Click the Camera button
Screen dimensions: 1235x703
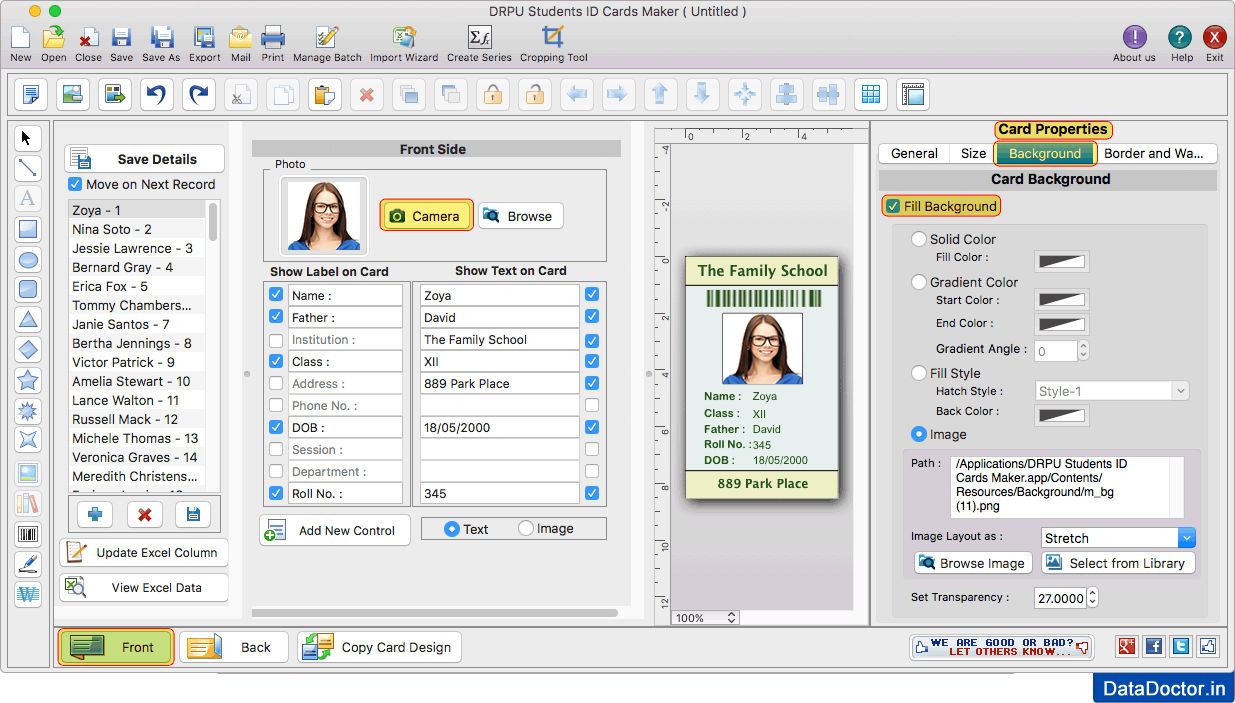pos(426,216)
